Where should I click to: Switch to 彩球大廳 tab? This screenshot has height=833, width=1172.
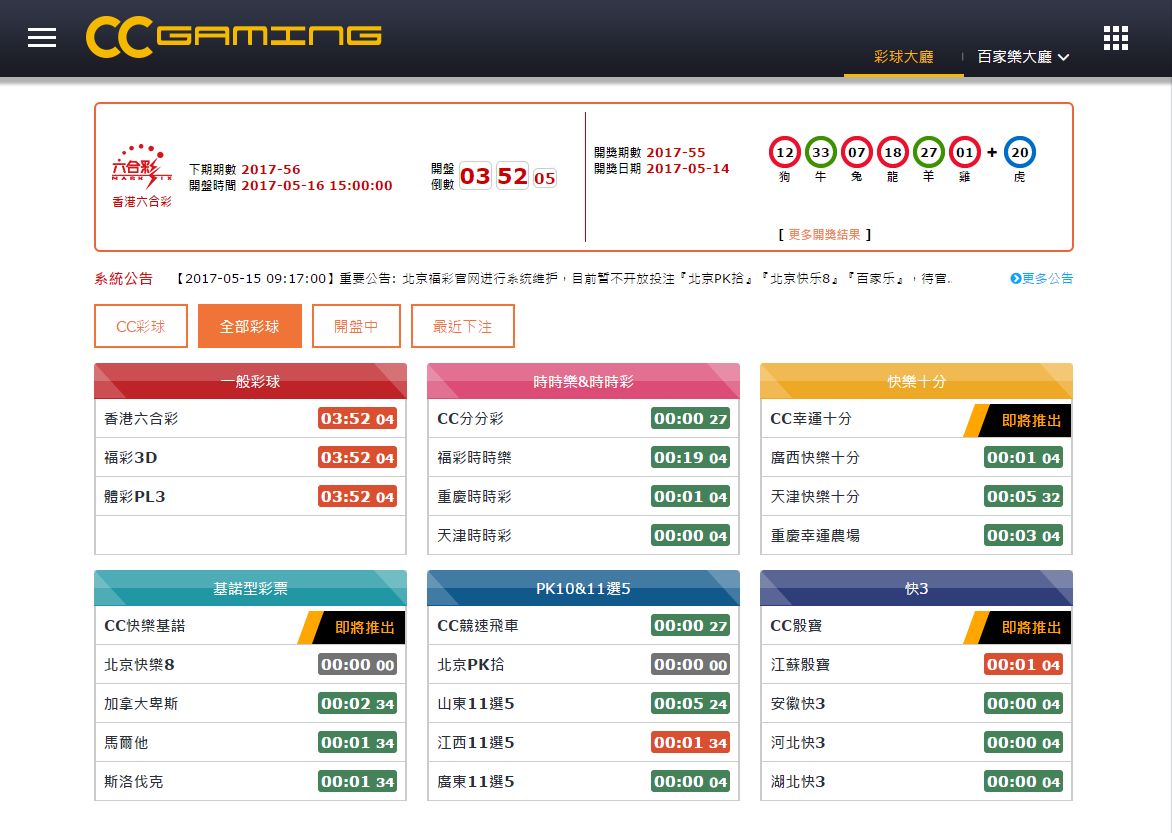click(x=903, y=57)
